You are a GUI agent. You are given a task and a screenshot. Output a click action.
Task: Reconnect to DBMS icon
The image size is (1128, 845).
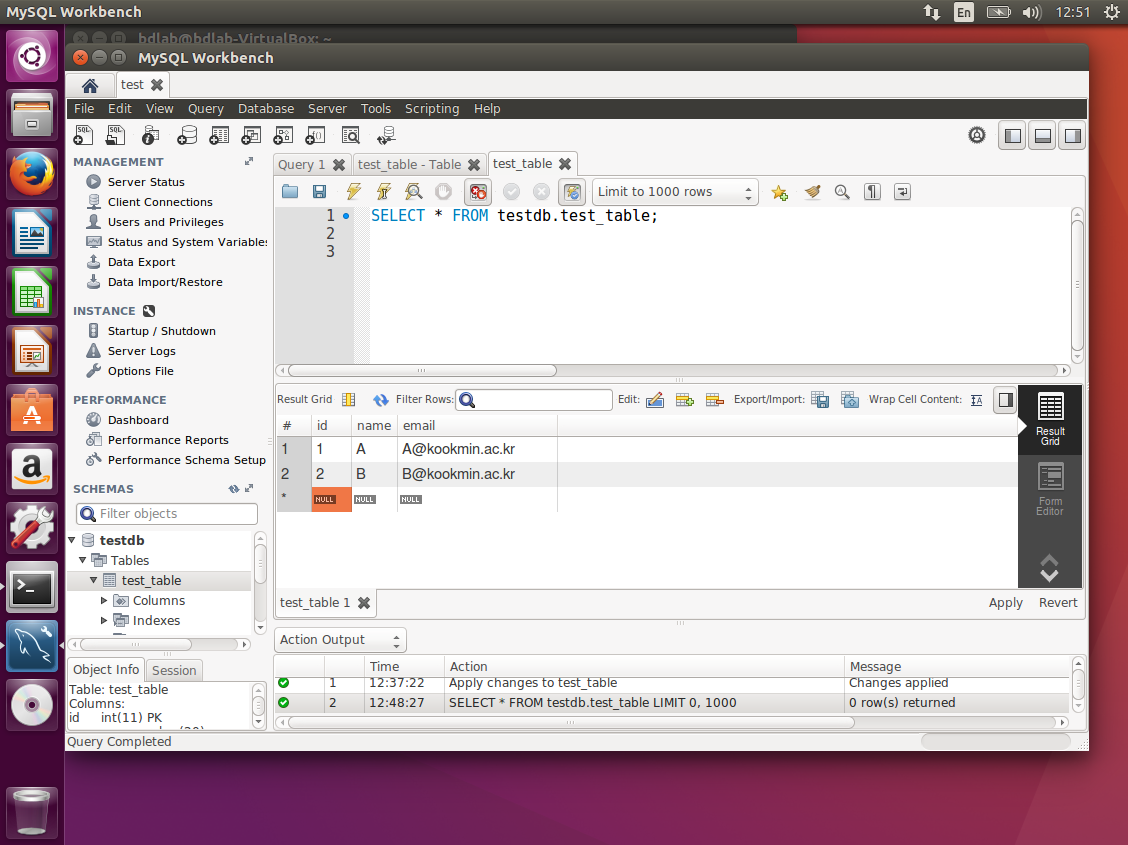(386, 135)
